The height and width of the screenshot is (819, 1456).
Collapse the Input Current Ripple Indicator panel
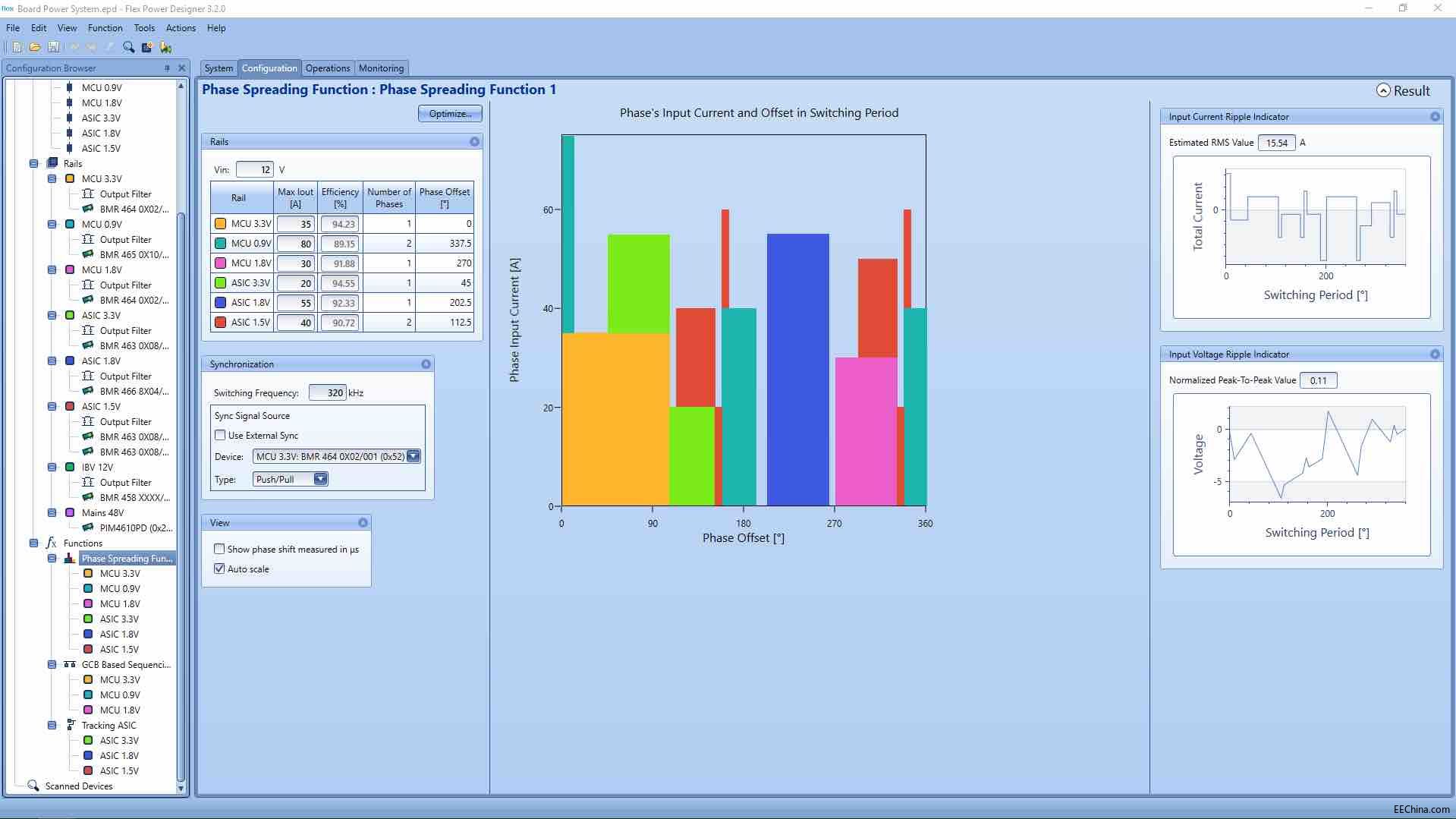coord(1435,117)
